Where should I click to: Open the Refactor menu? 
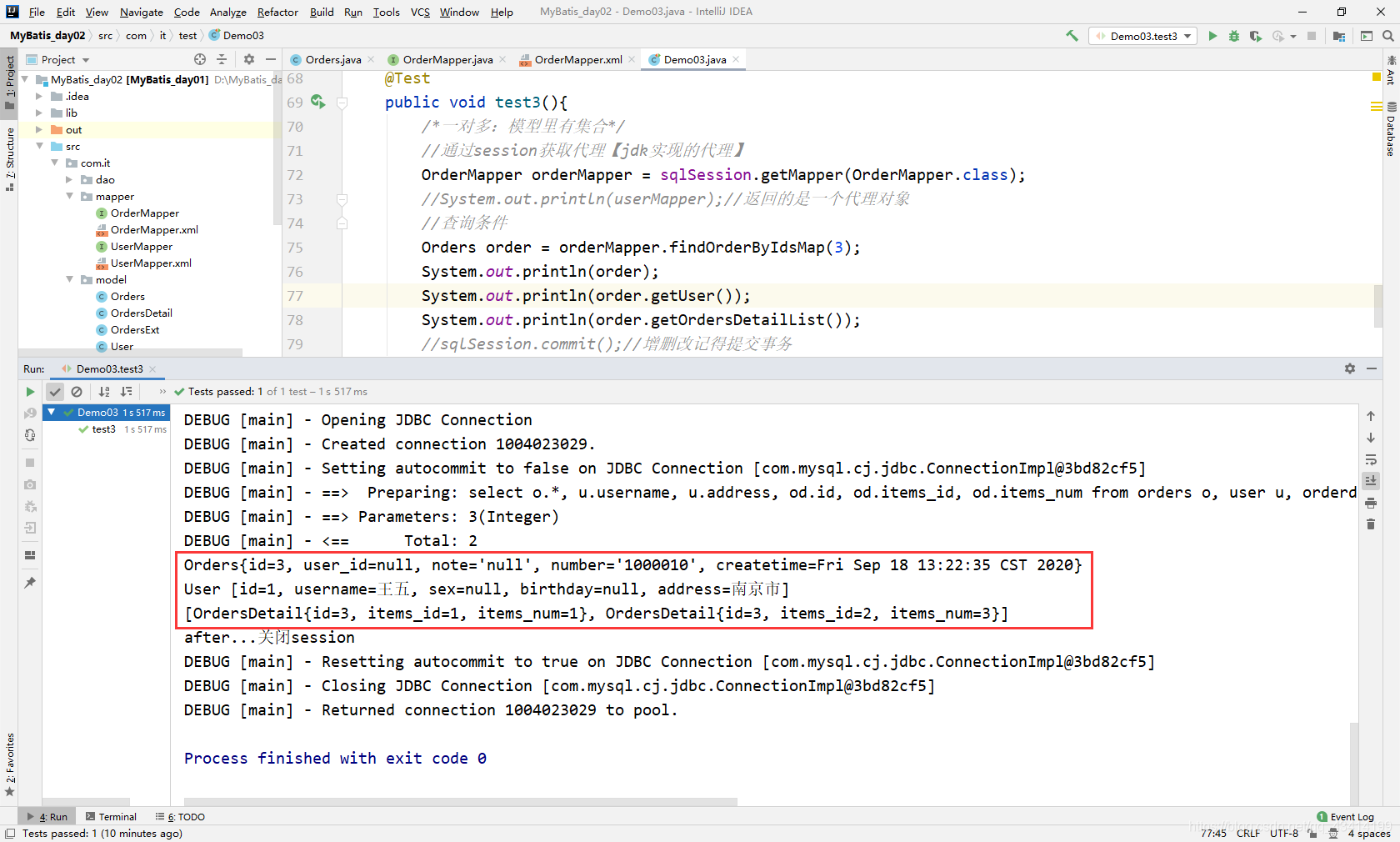coord(277,12)
